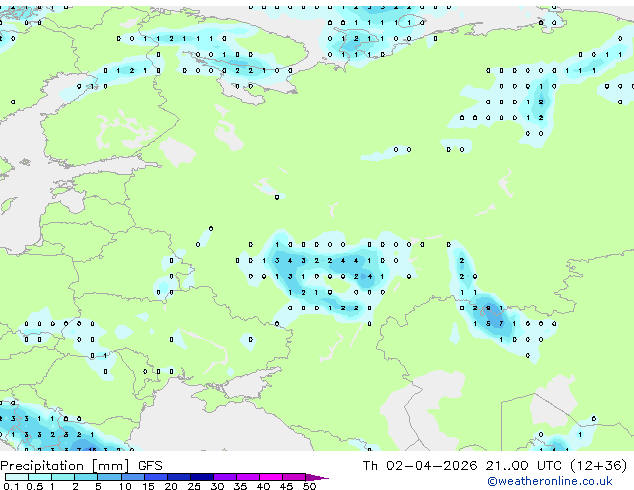The width and height of the screenshot is (634, 490).
Task: Click the "40" legend label
Action: pyautogui.click(x=263, y=486)
